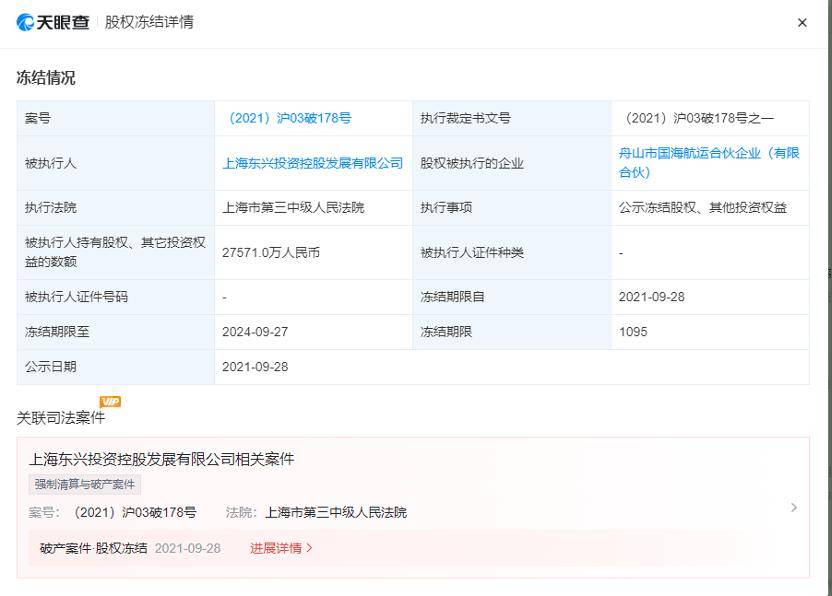Select the date 2024-09-27
832x596 pixels.
point(255,332)
